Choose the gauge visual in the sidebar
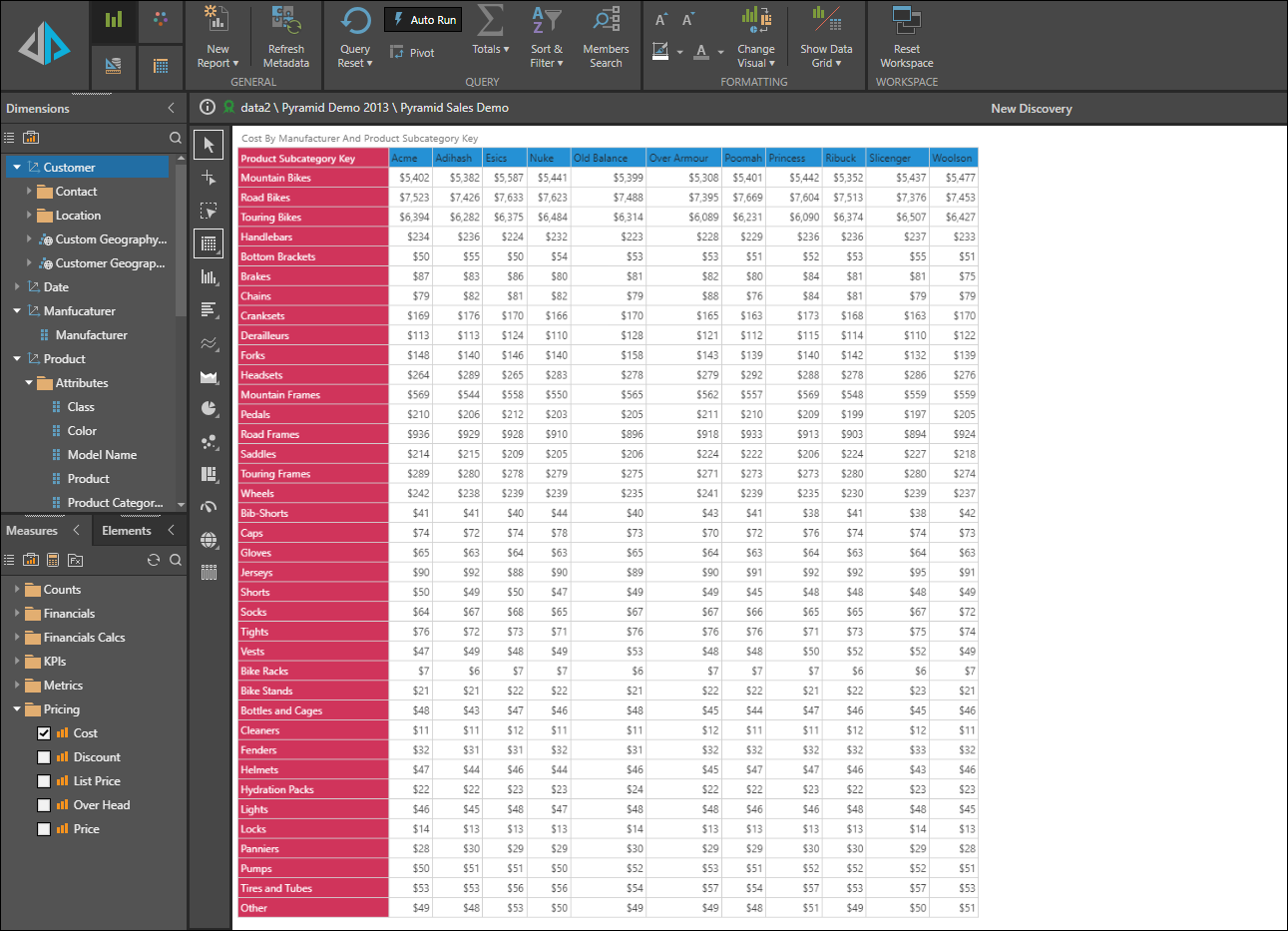This screenshot has height=931, width=1288. [209, 507]
